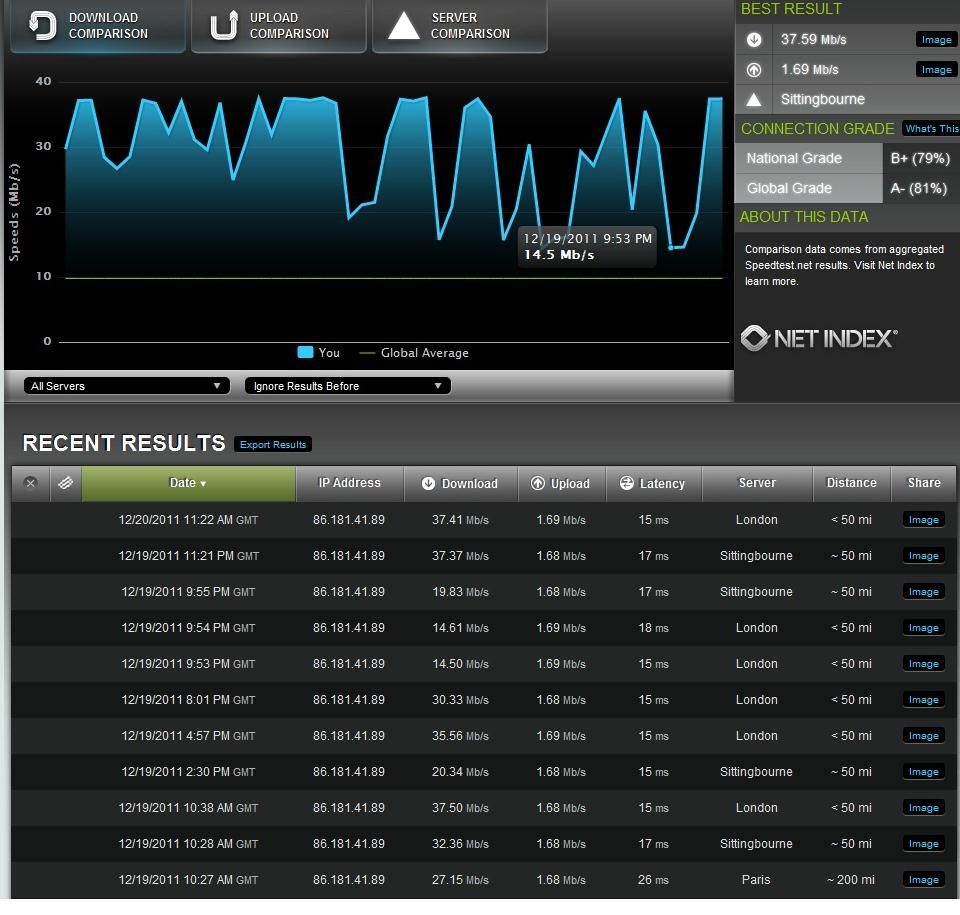Screen dimensions: 960x915
Task: Click the eraser column header icon
Action: pyautogui.click(x=66, y=483)
